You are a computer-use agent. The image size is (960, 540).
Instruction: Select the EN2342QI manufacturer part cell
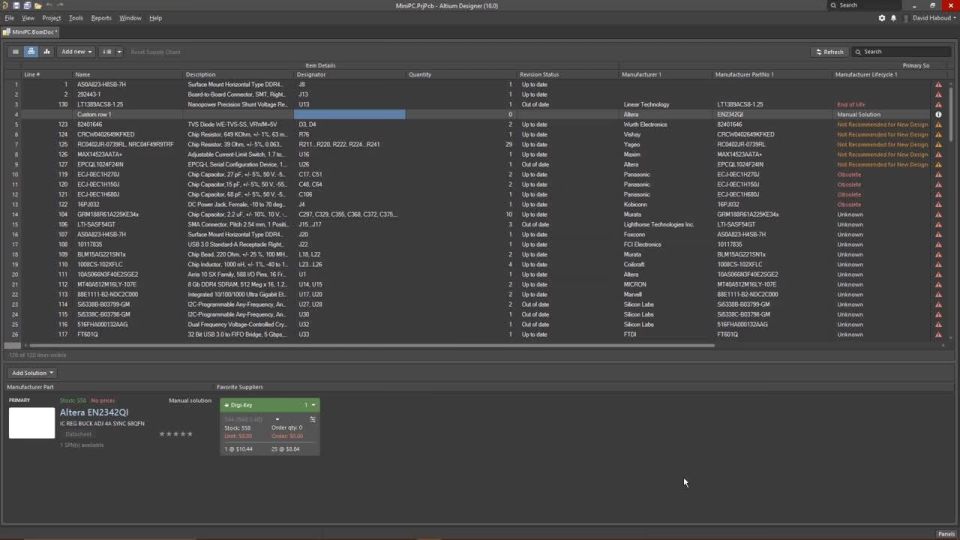tap(773, 114)
